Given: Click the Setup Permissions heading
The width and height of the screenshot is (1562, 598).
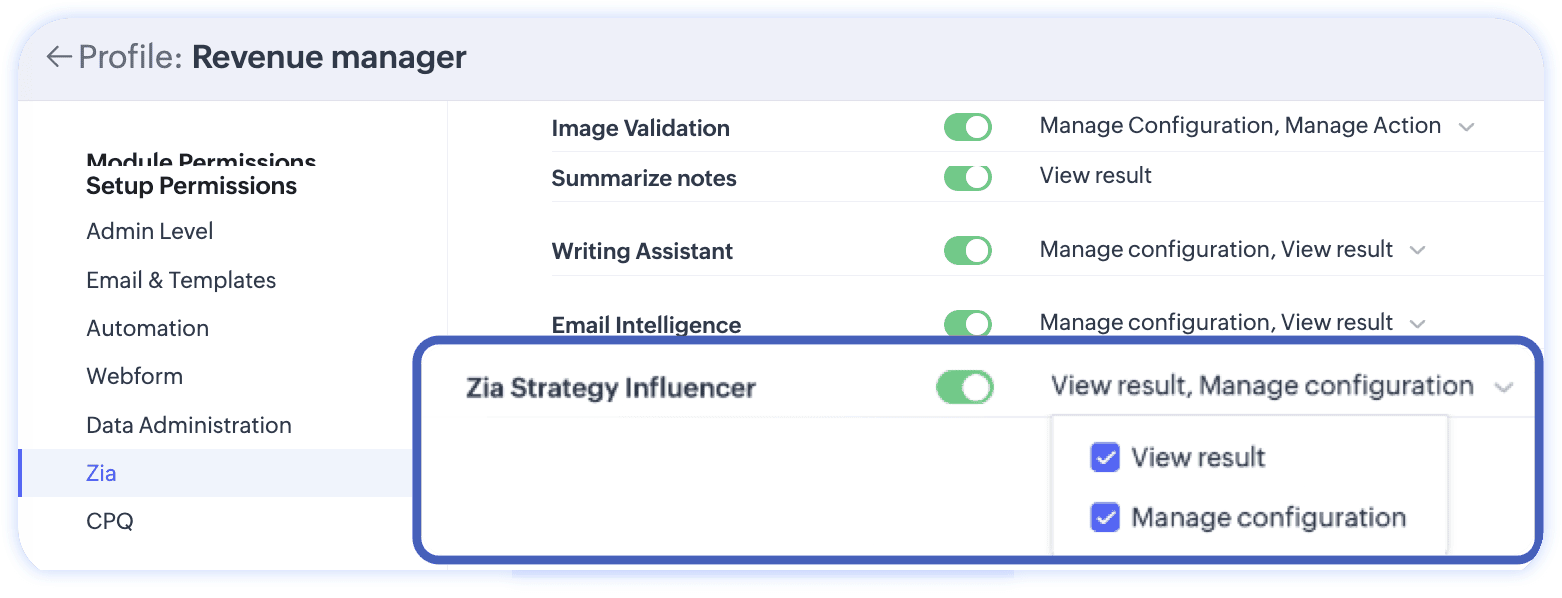Looking at the screenshot, I should [x=191, y=186].
